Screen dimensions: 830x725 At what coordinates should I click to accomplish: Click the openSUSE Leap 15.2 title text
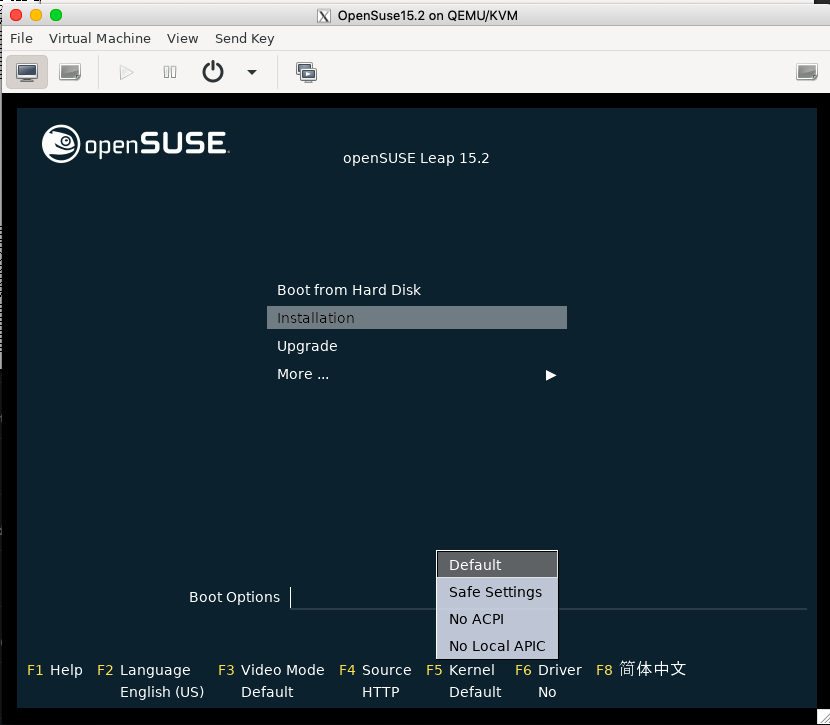click(x=416, y=158)
